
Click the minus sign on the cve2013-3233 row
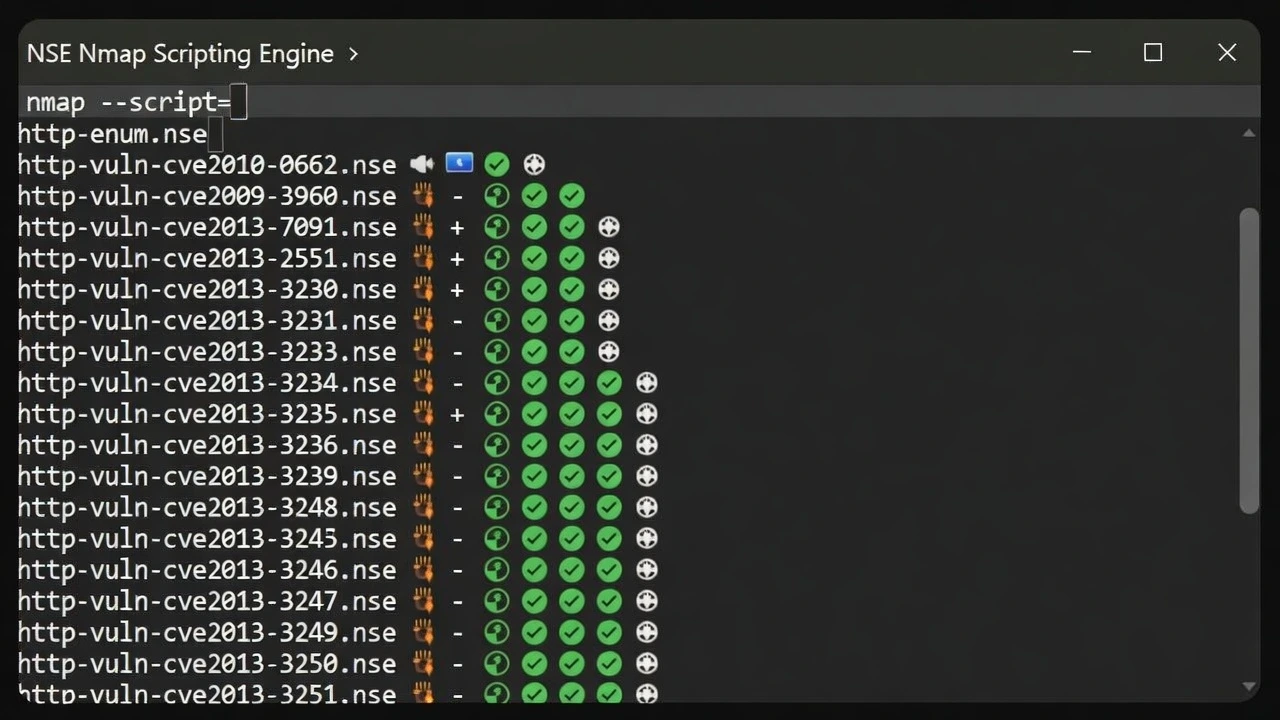coord(458,351)
